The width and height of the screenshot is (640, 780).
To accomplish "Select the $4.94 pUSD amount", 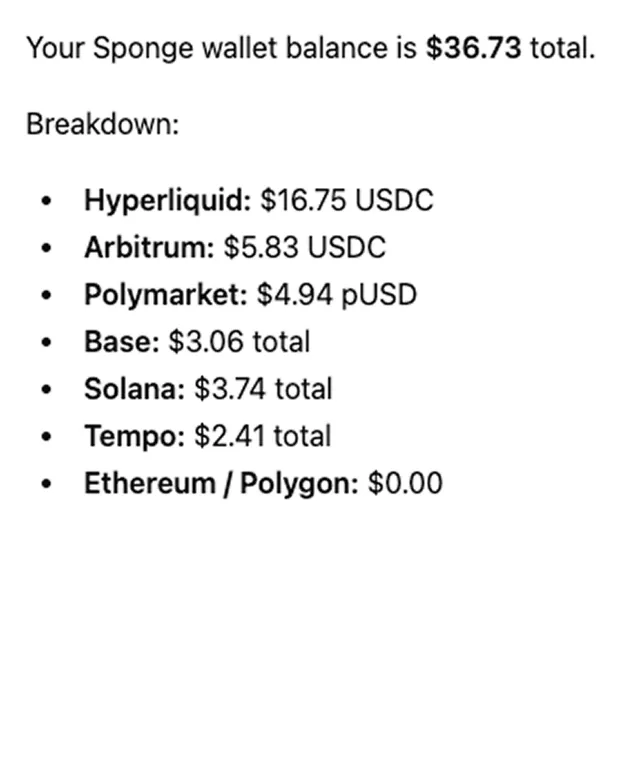I will [x=337, y=295].
